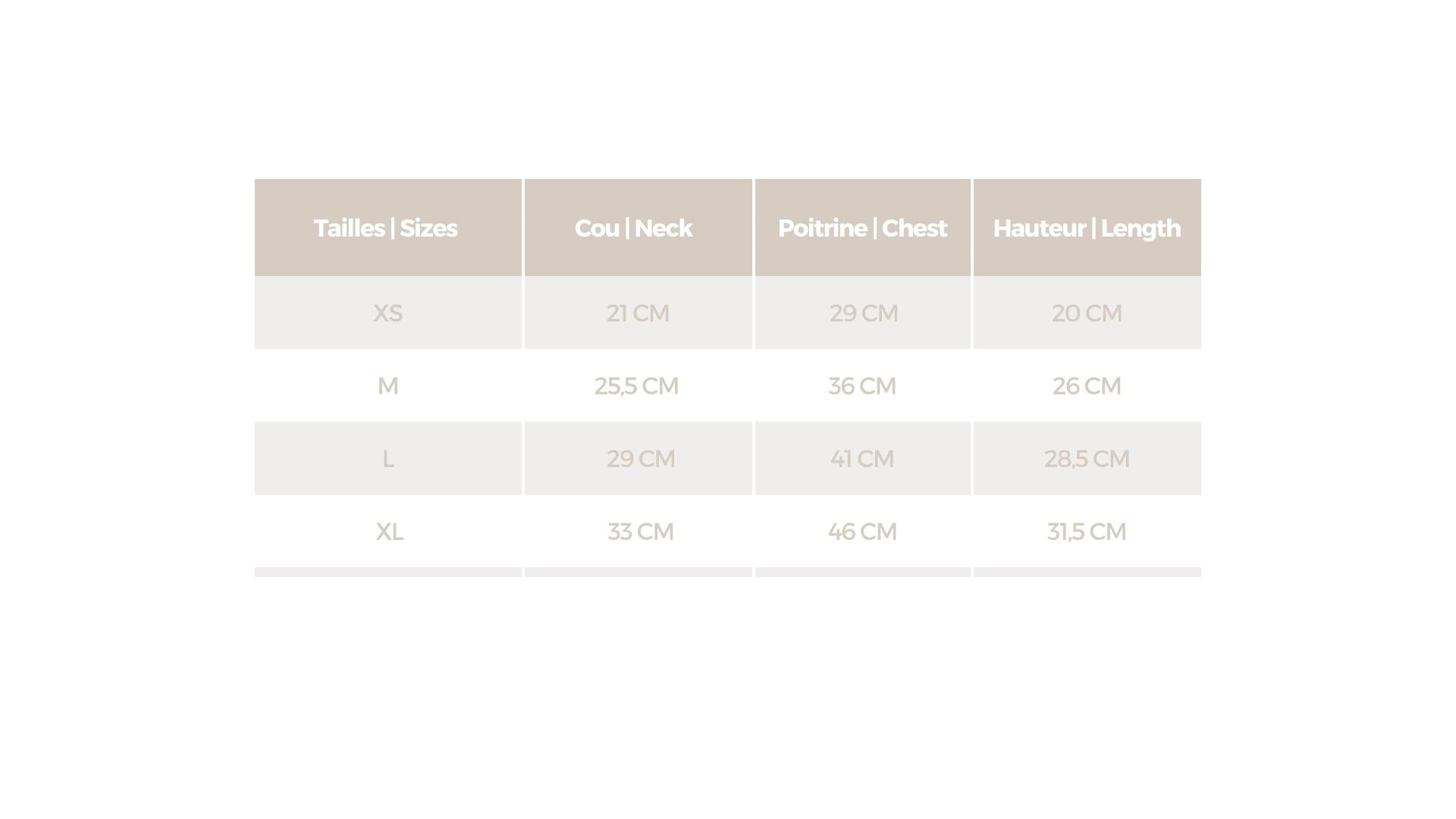The height and width of the screenshot is (819, 1456).
Task: Click the Tailles | Sizes column header
Action: (x=386, y=228)
